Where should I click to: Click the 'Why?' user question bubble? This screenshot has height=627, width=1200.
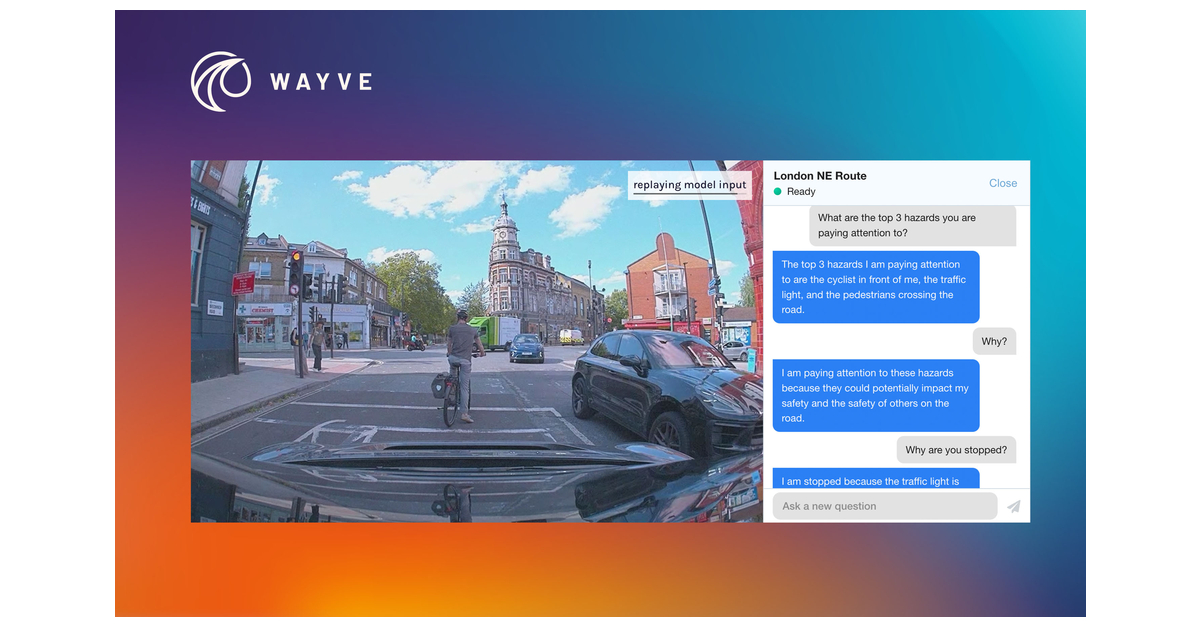[x=993, y=340]
